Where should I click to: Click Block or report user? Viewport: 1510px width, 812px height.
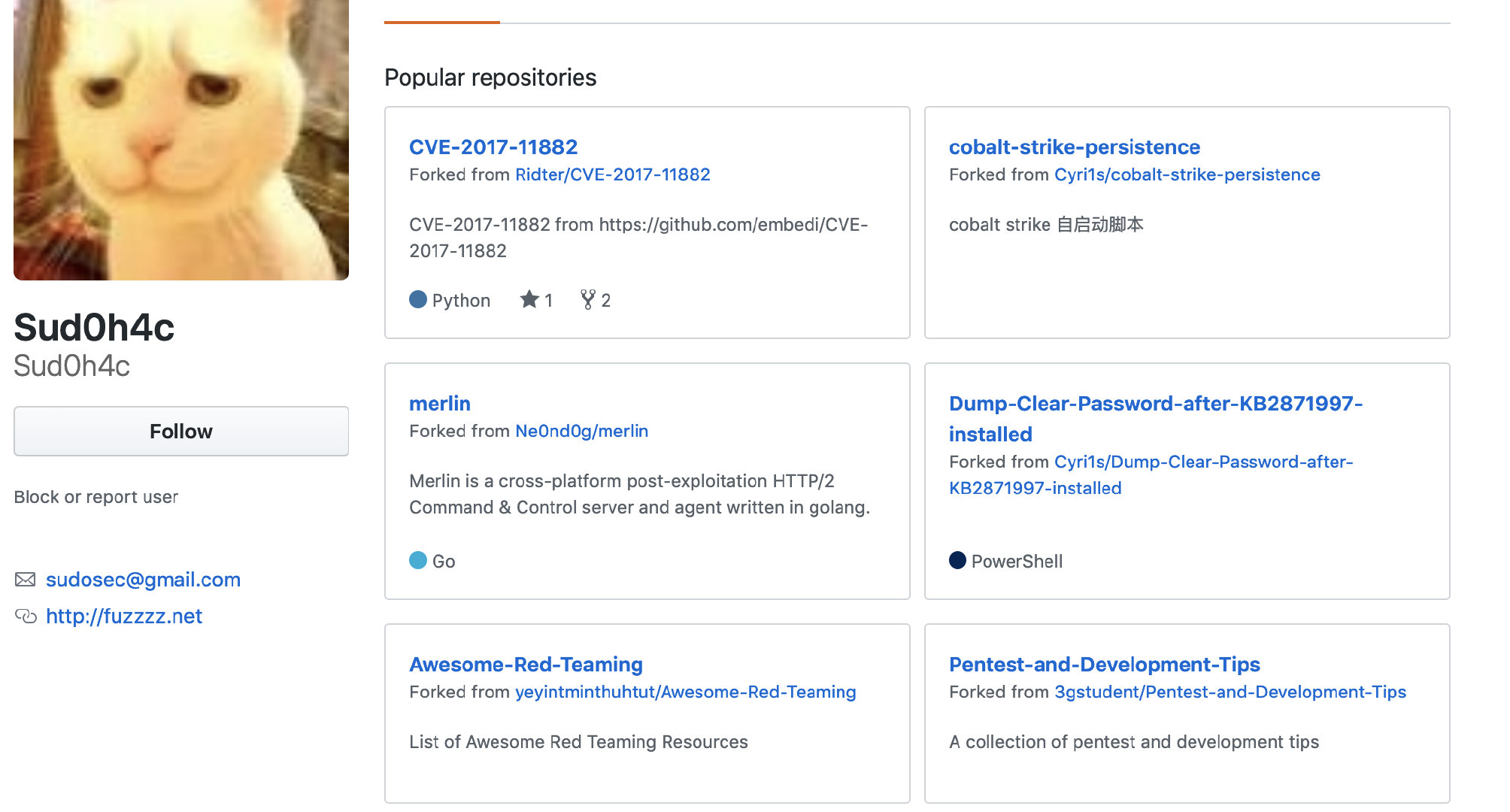tap(96, 497)
